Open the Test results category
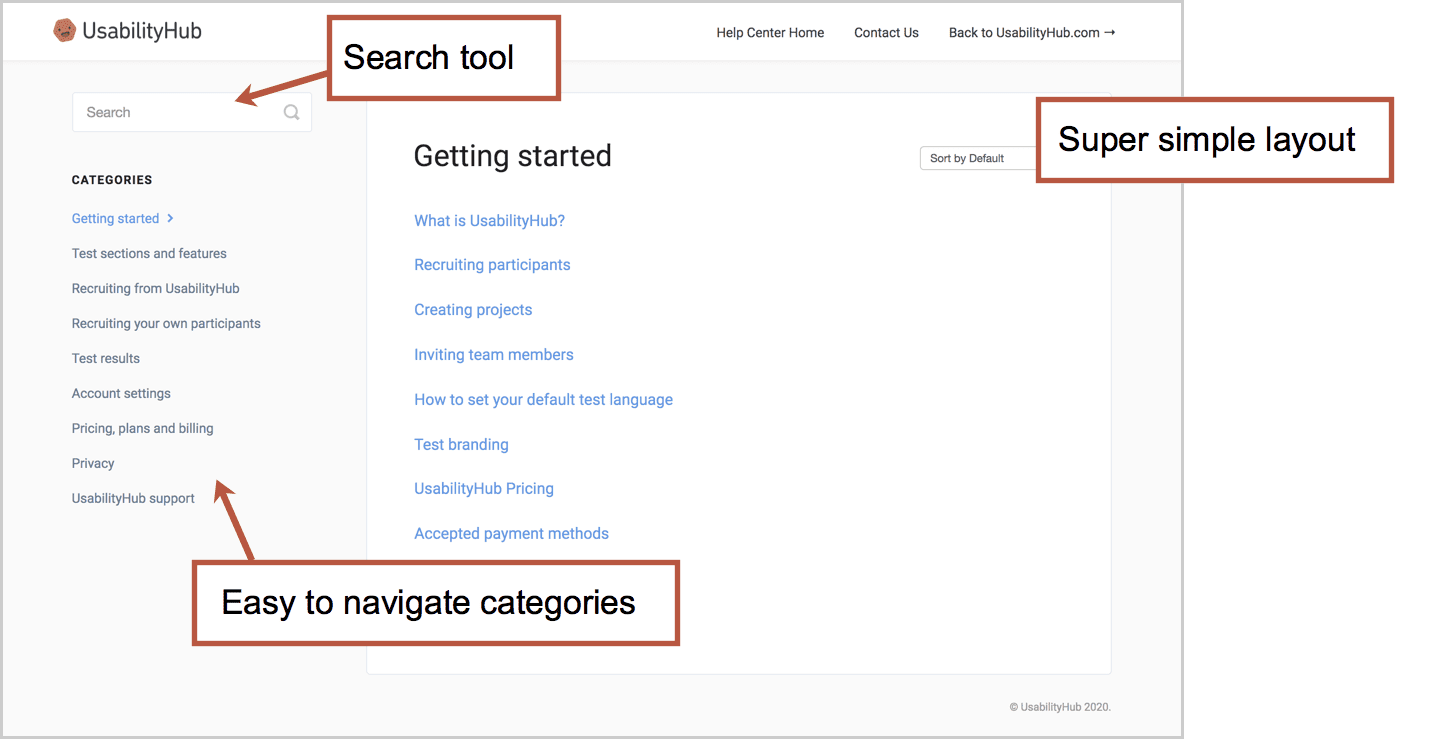The width and height of the screenshot is (1440, 739). [106, 358]
